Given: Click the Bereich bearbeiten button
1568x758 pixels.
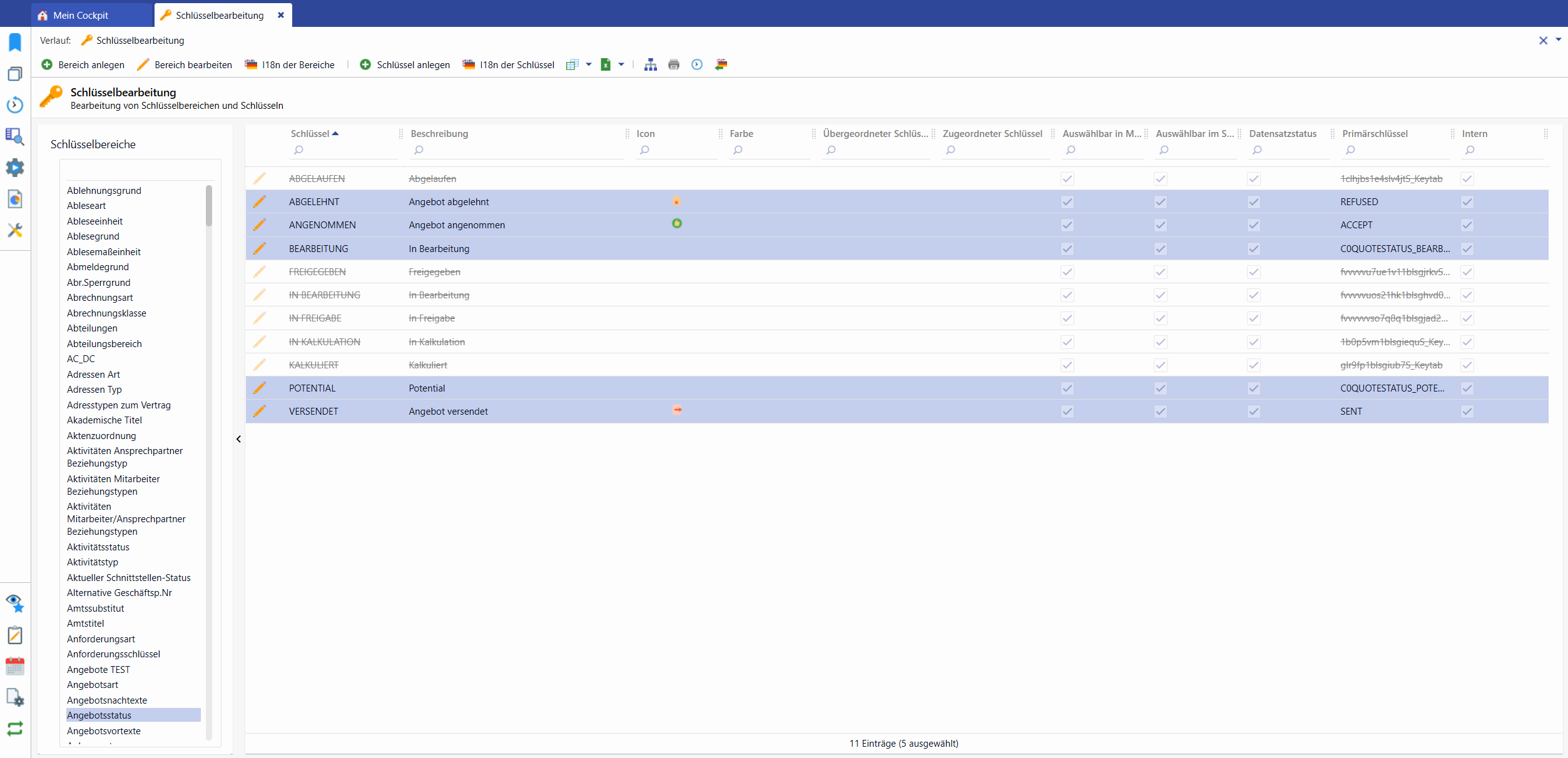Looking at the screenshot, I should coord(184,64).
